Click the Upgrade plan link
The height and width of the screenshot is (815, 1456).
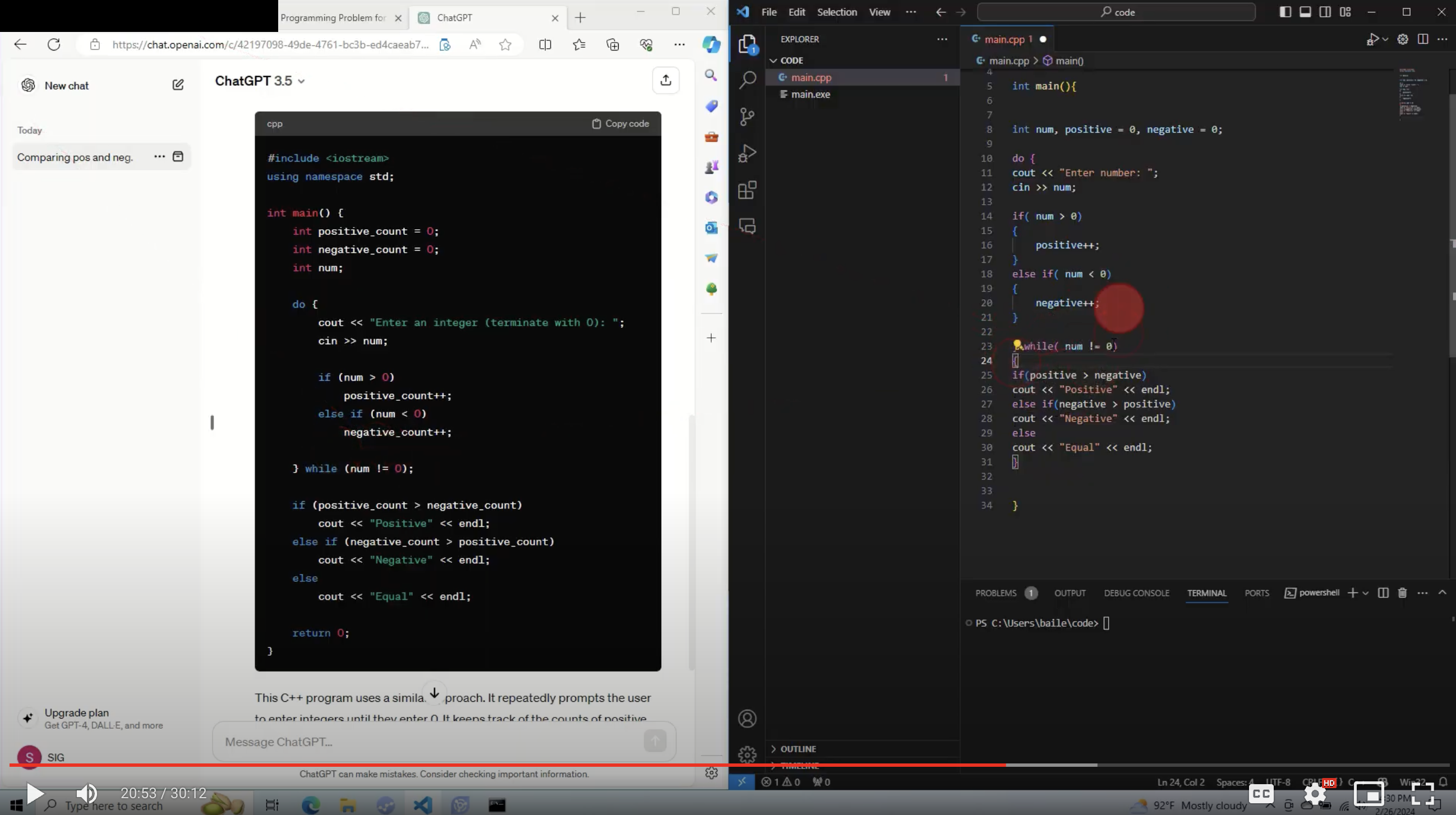coord(77,713)
